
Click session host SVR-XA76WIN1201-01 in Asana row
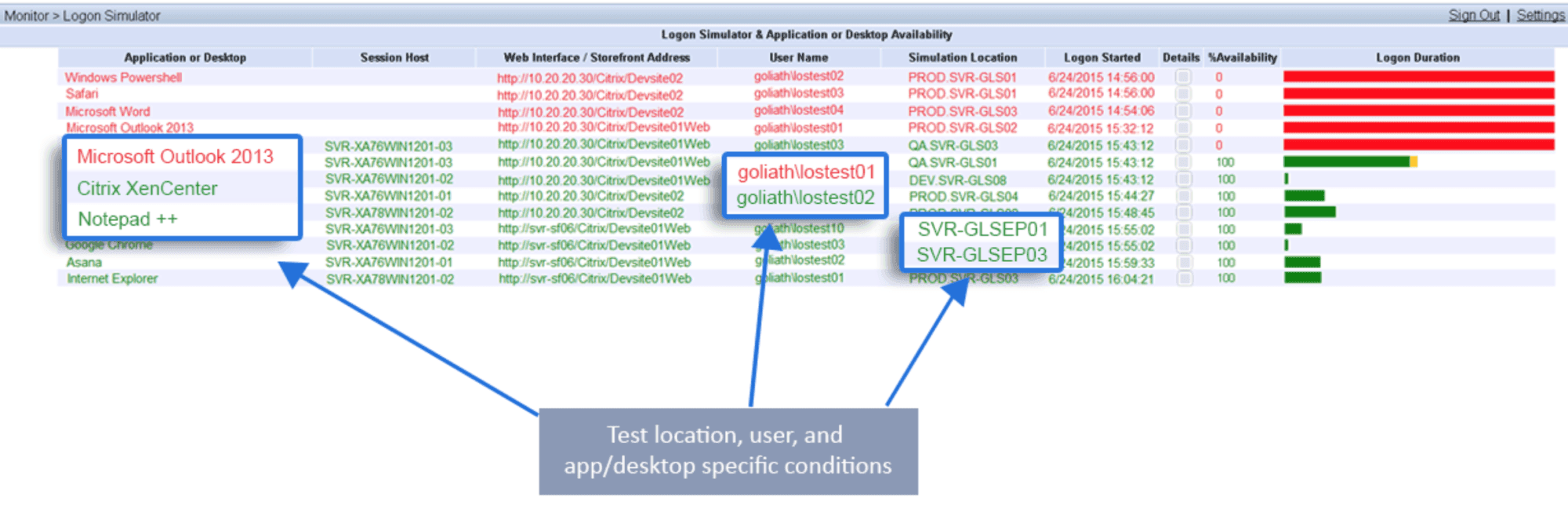pos(389,262)
